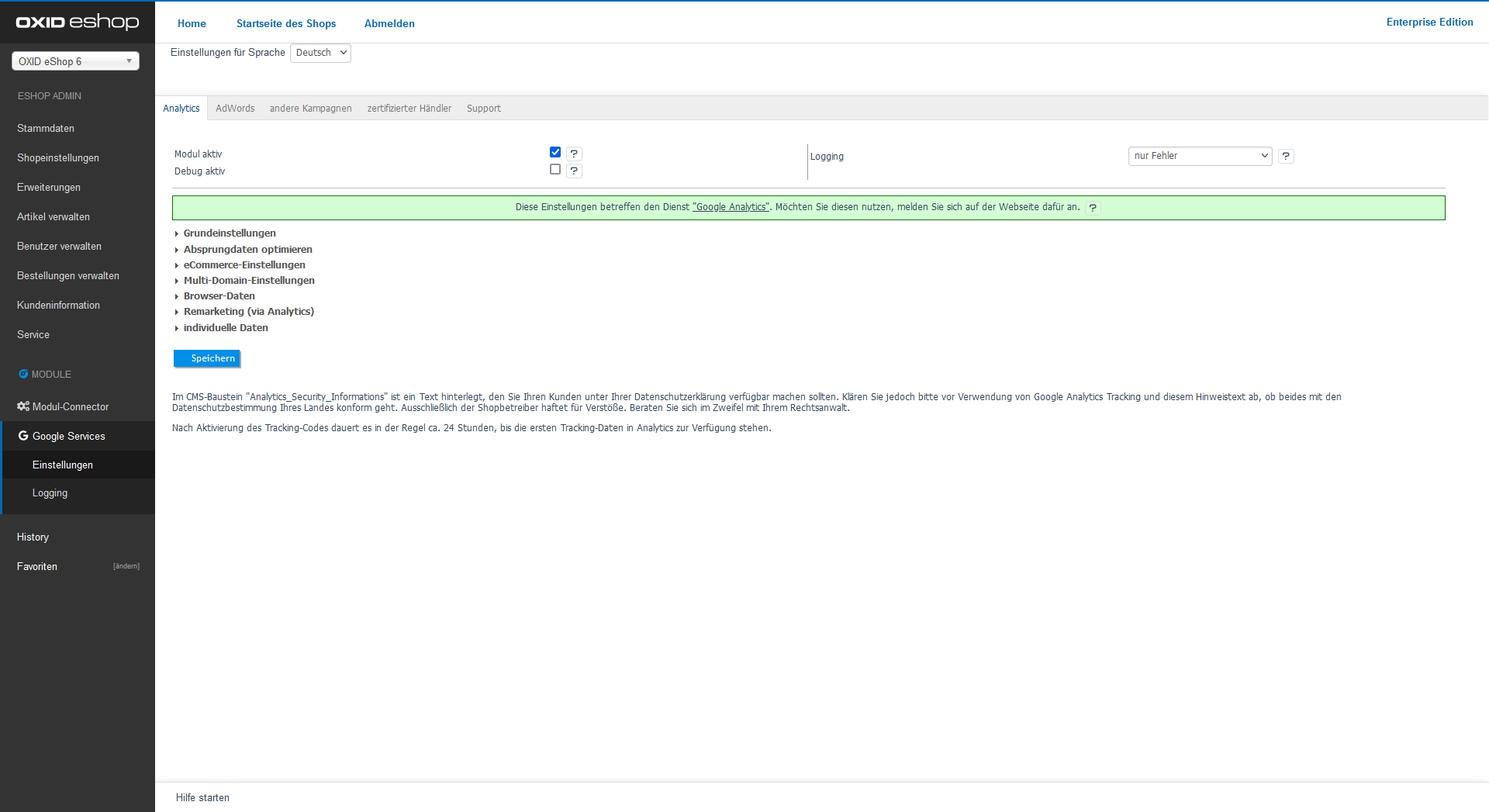This screenshot has width=1489, height=812.
Task: Uncheck the Modul aktiv checkbox
Action: [555, 152]
